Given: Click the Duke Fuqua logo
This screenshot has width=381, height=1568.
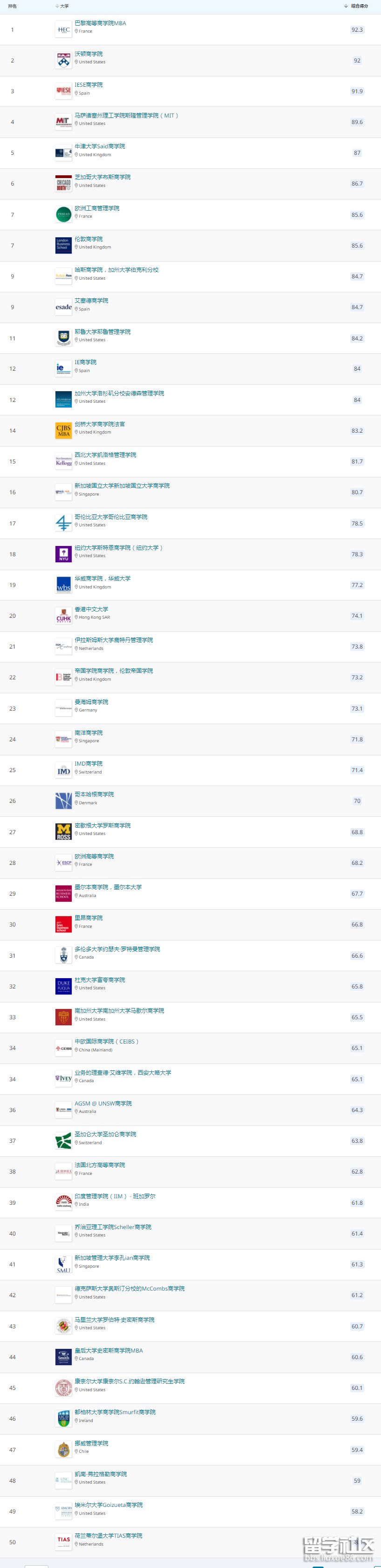Looking at the screenshot, I should (x=63, y=987).
